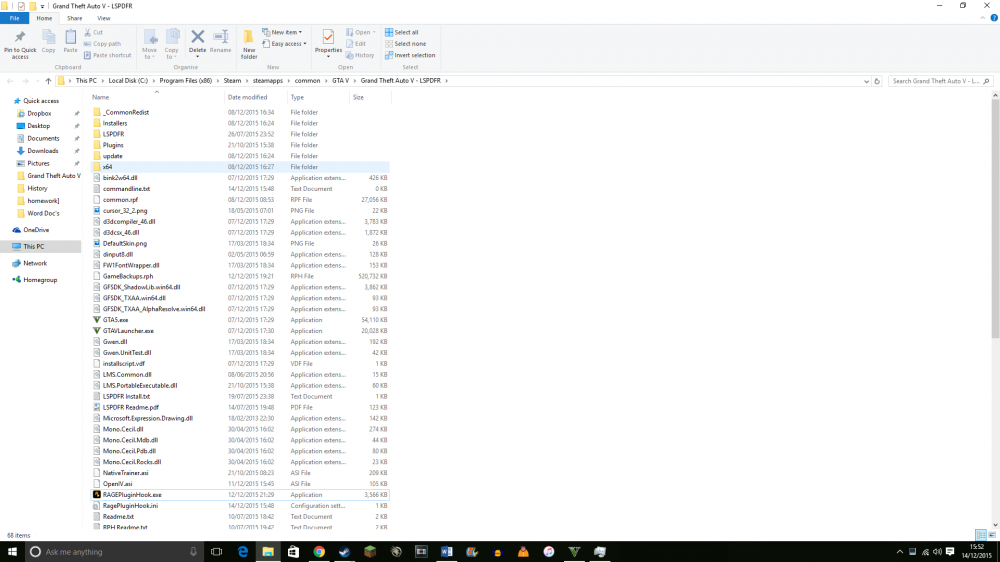
Task: Click Select none in ribbon
Action: point(405,43)
